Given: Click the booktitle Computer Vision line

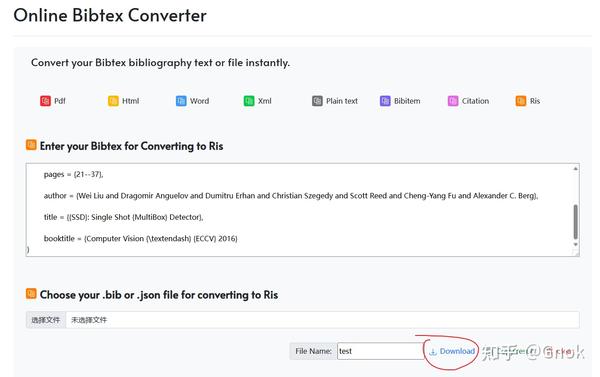Looking at the screenshot, I should [x=140, y=238].
